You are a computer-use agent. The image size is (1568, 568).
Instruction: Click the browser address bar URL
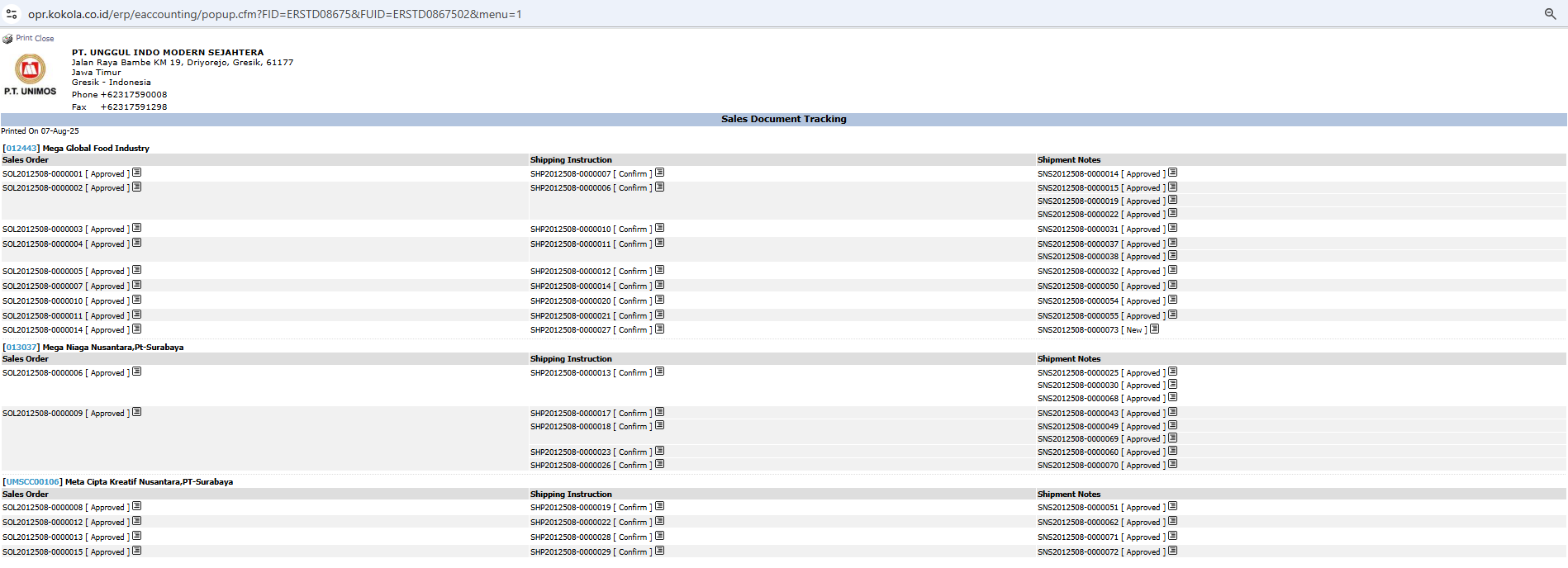point(274,14)
